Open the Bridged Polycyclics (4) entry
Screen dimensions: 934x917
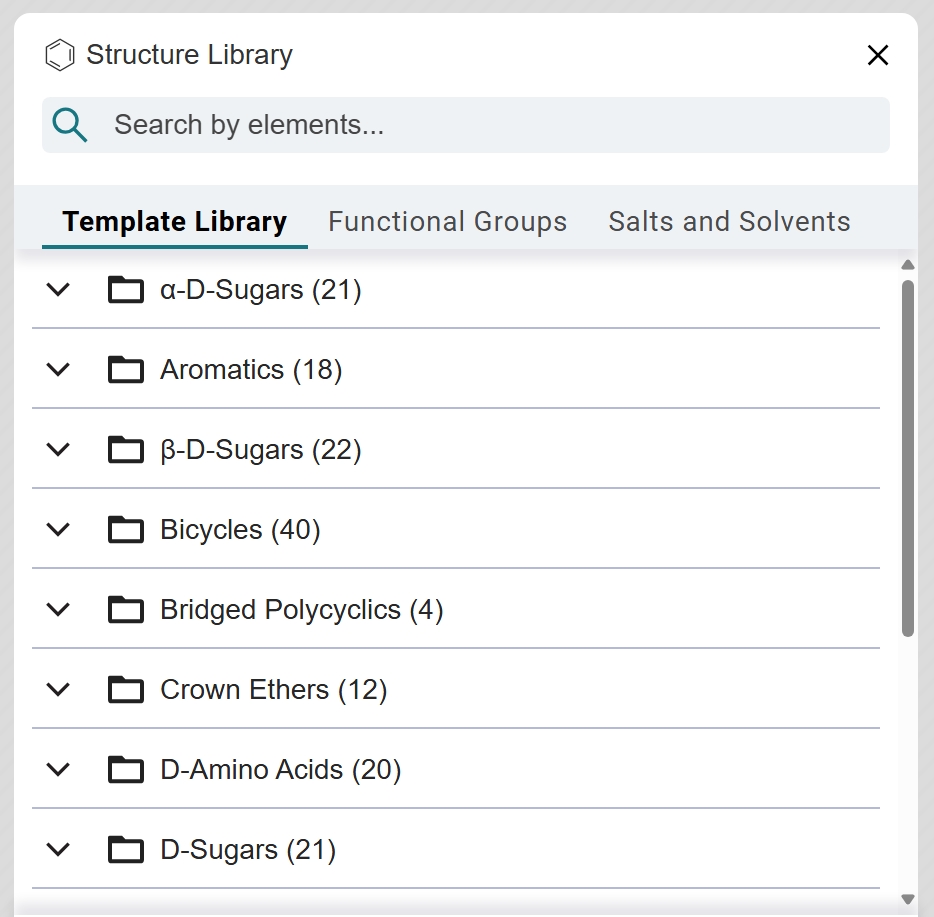coord(301,610)
